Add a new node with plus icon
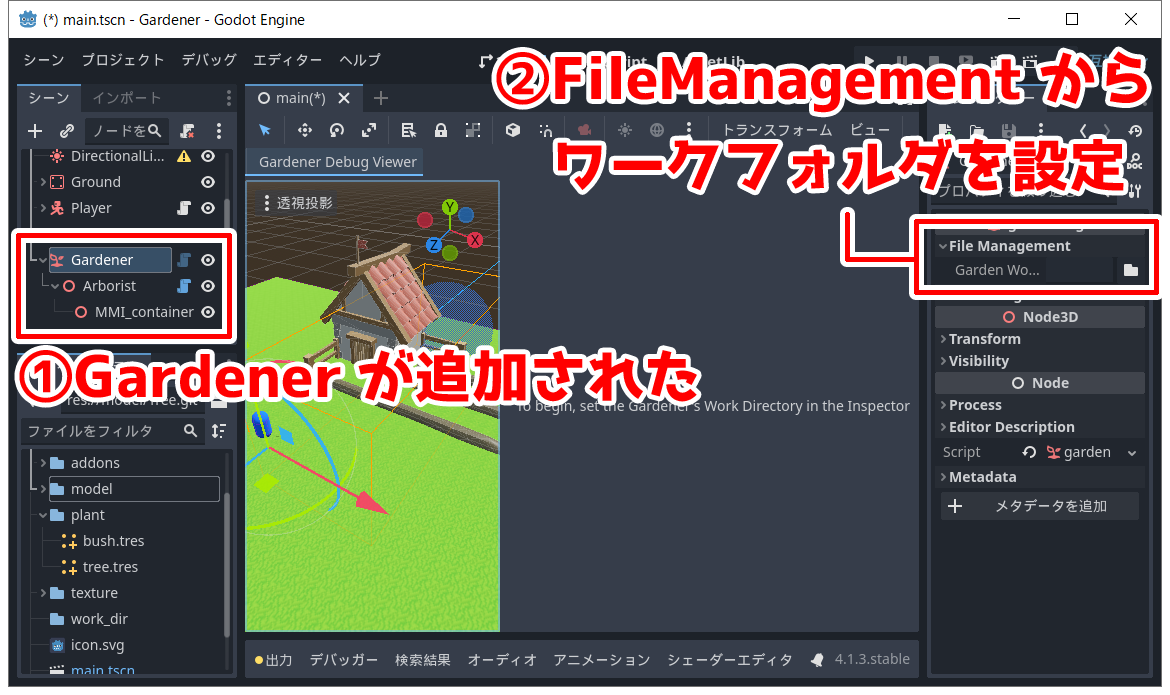 [x=34, y=131]
